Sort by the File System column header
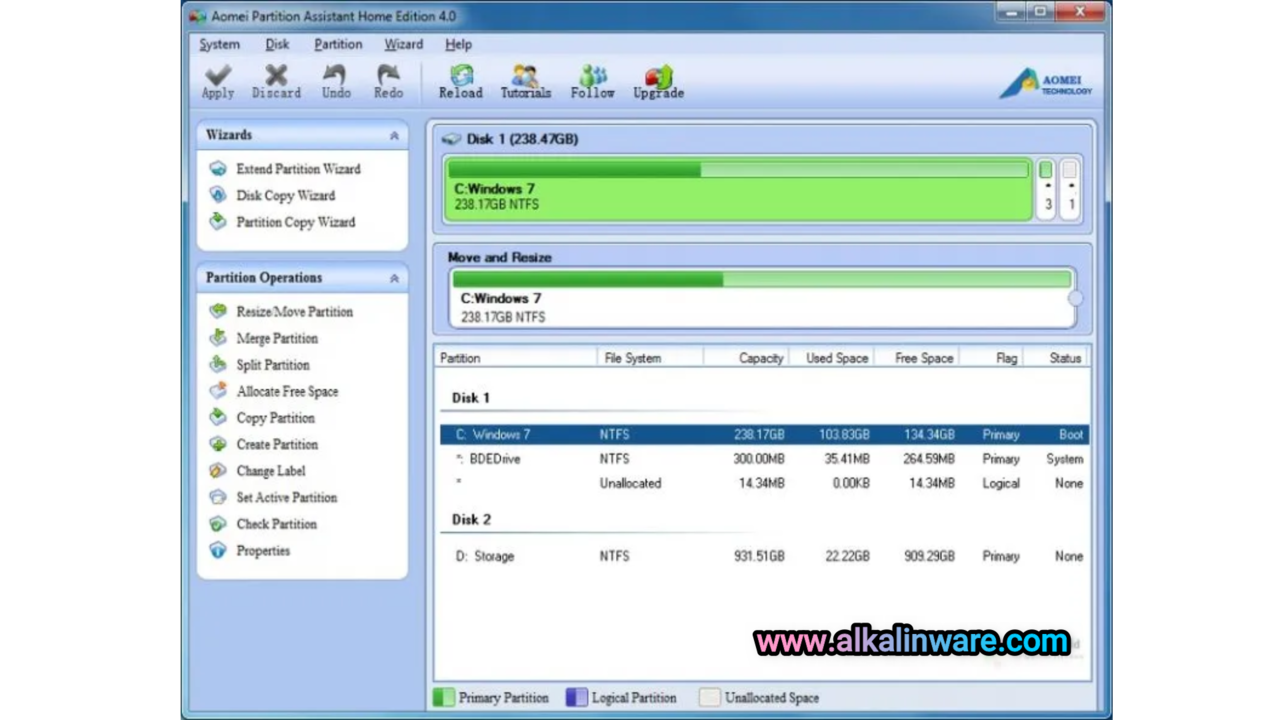Viewport: 1280px width, 720px height. point(651,358)
